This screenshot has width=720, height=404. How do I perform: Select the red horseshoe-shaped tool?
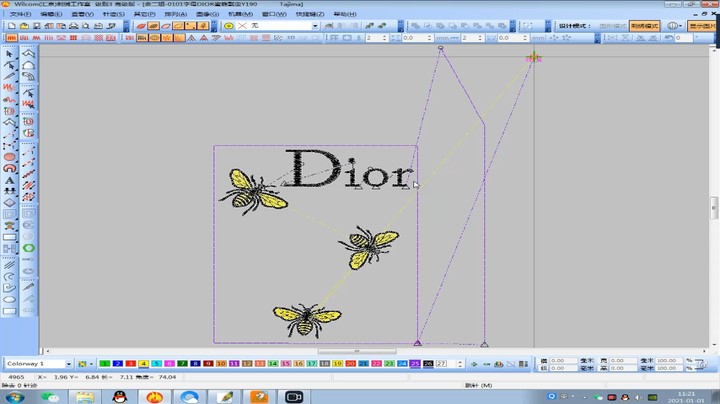click(9, 168)
